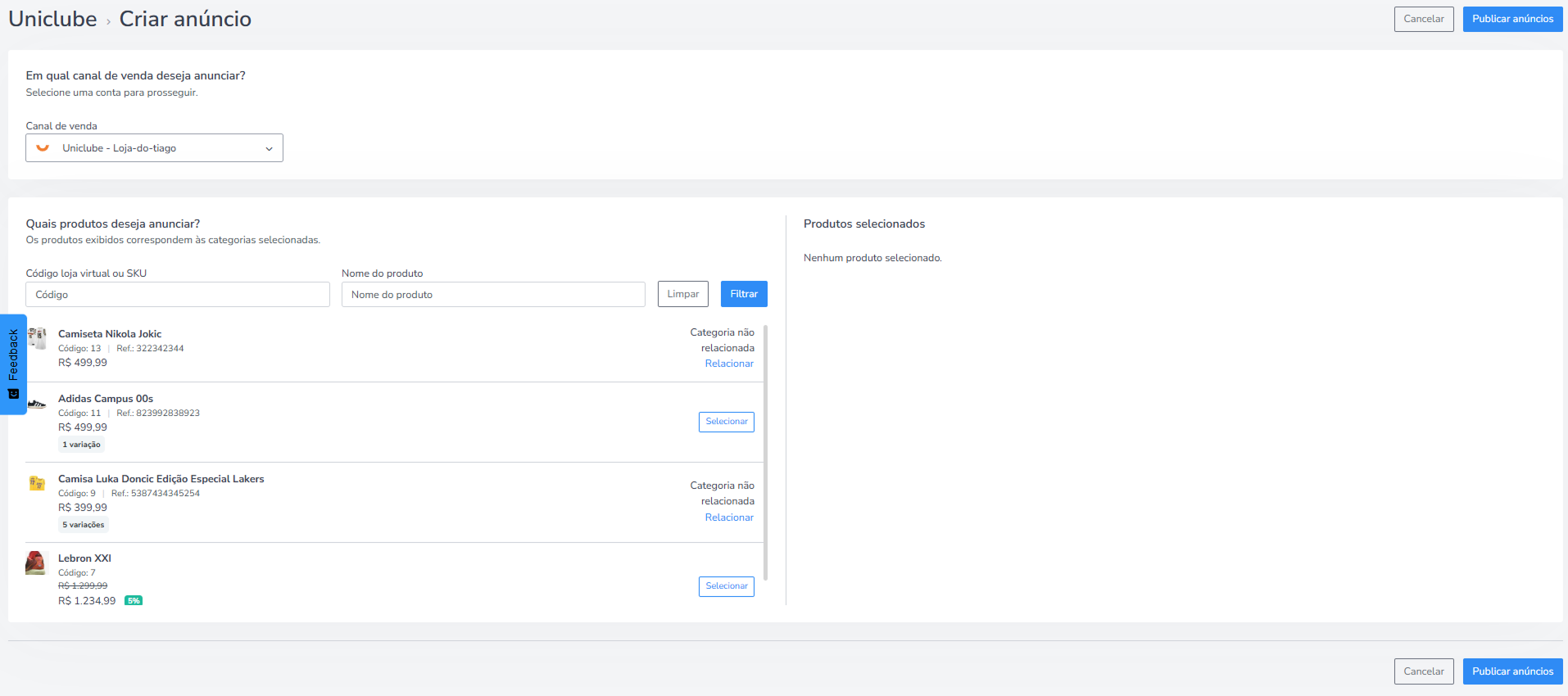Click the product list scrollbar

point(766,453)
